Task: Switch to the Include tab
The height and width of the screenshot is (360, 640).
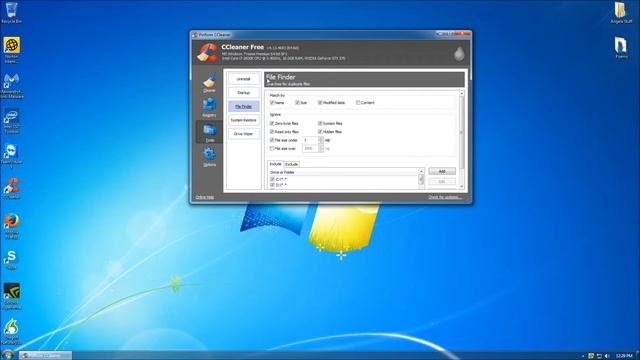Action: click(276, 164)
